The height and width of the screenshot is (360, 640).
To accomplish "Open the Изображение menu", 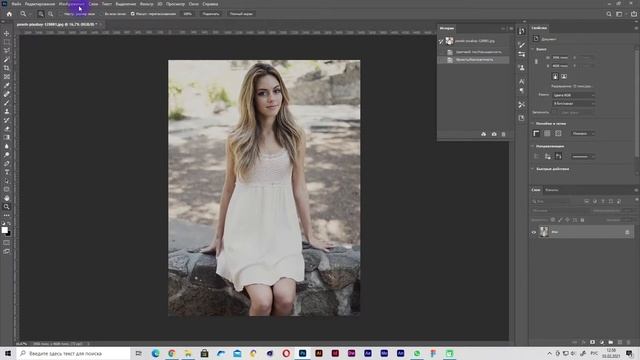I will tap(71, 4).
